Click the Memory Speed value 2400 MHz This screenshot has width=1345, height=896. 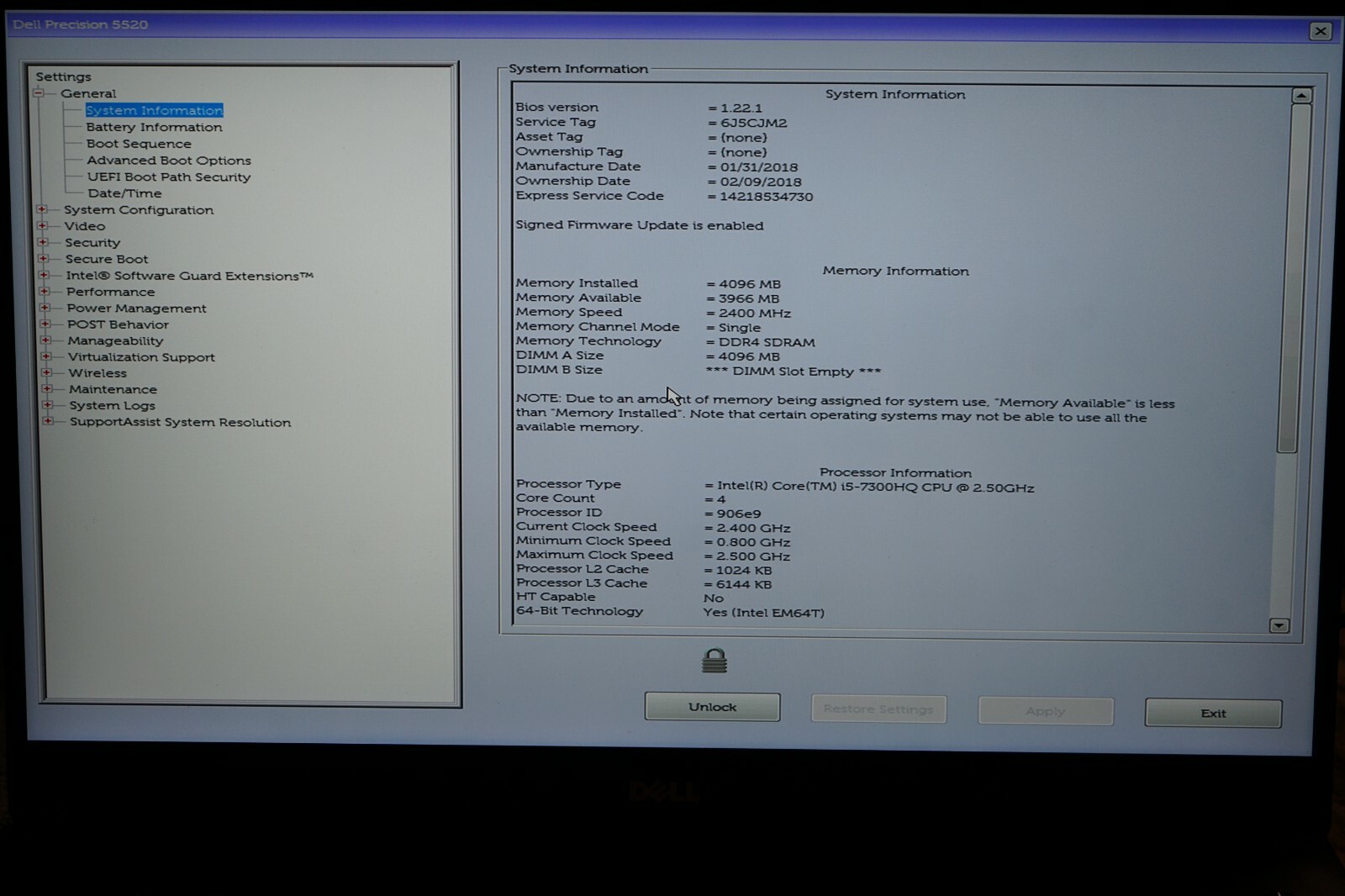click(754, 314)
